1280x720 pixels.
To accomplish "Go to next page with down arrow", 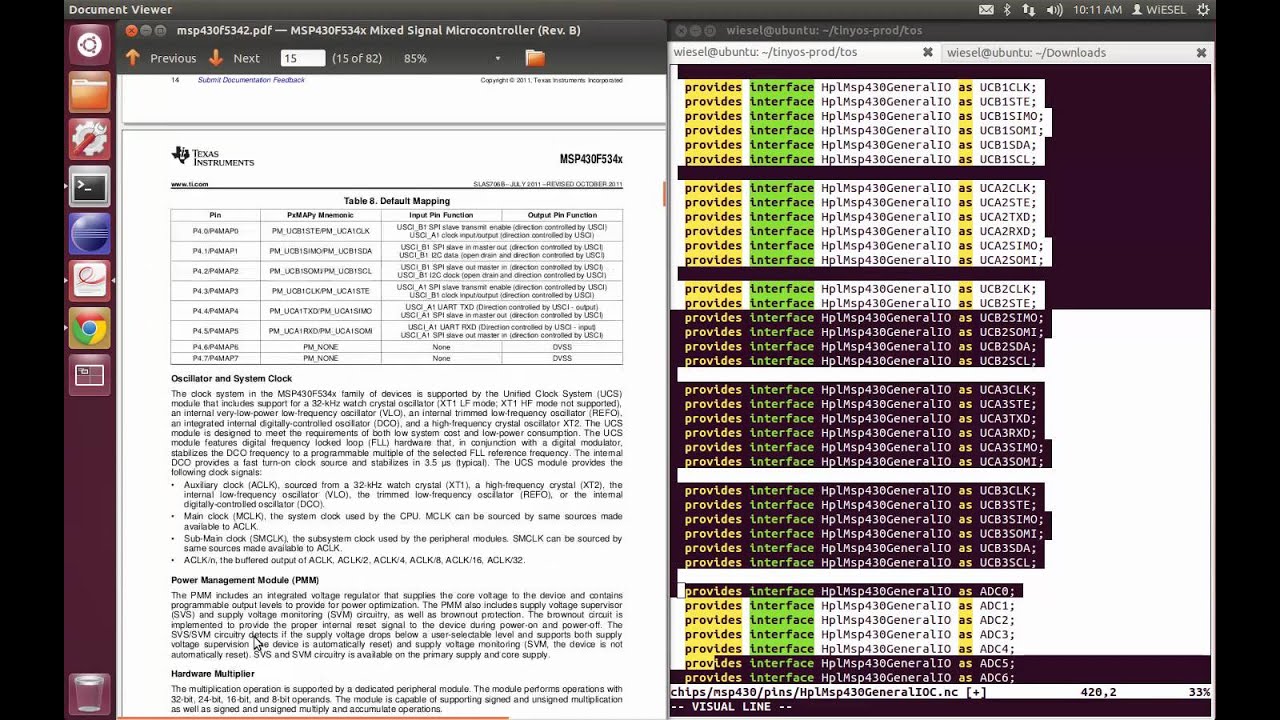I will coord(216,58).
